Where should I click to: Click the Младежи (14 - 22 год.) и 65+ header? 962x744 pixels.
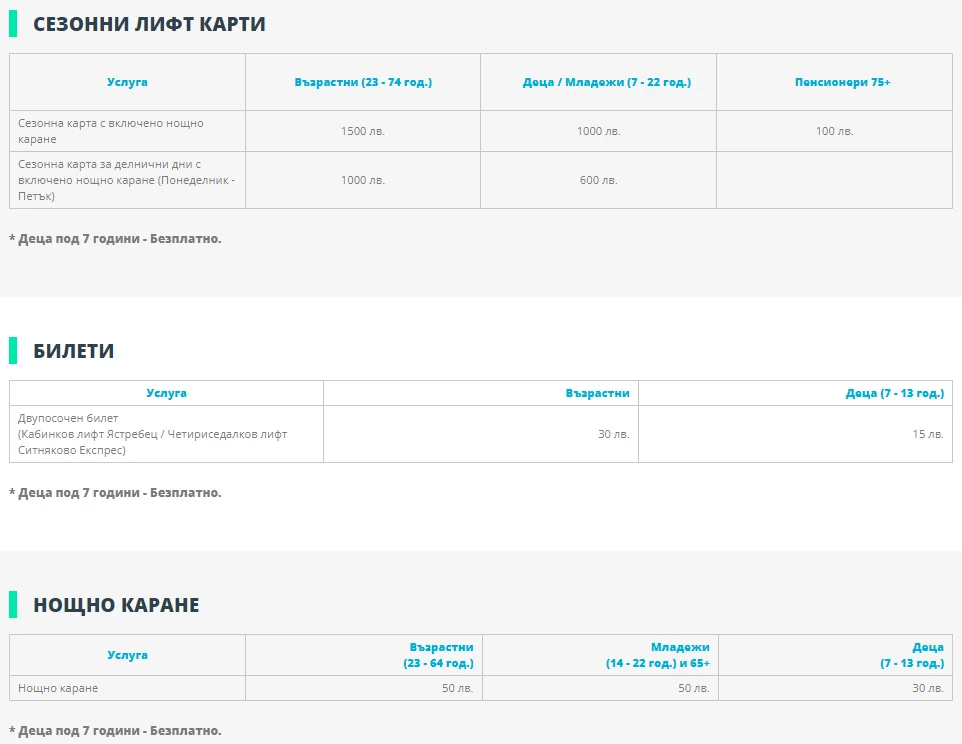coord(657,655)
